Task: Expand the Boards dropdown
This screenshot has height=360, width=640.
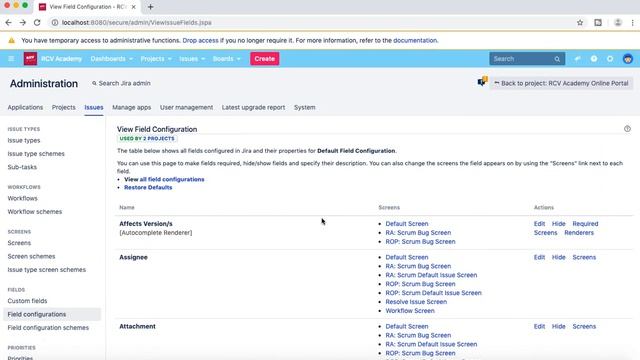Action: 227,59
